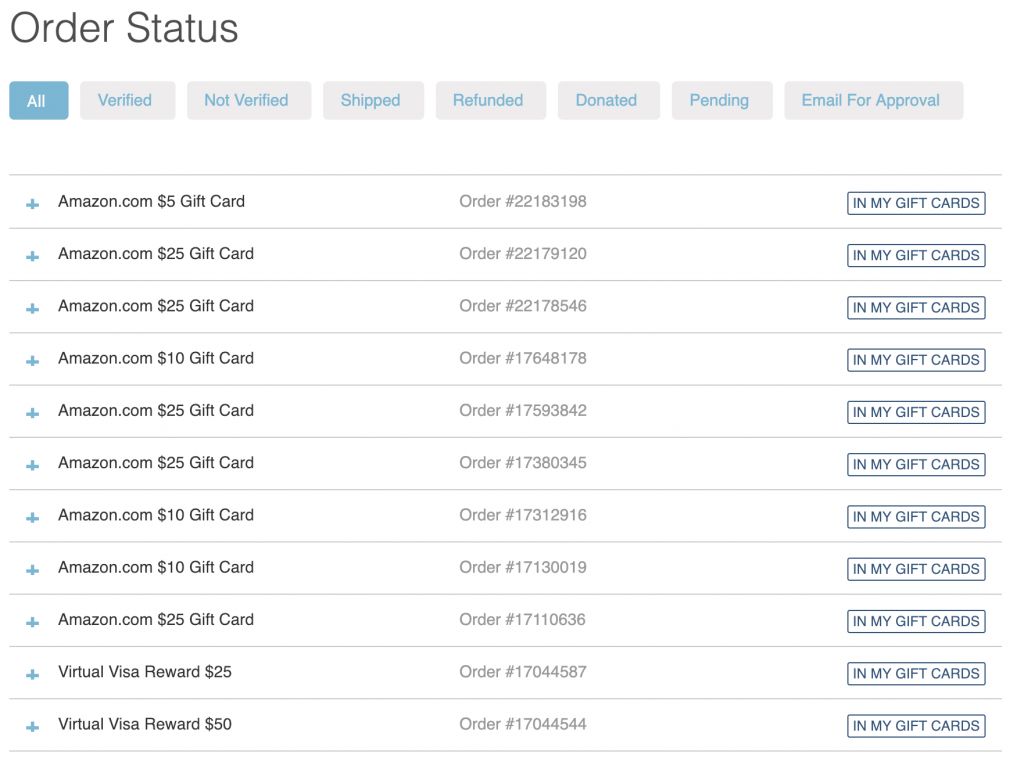Select the All filter tab
Screen dimensions: 1024x776
point(38,100)
